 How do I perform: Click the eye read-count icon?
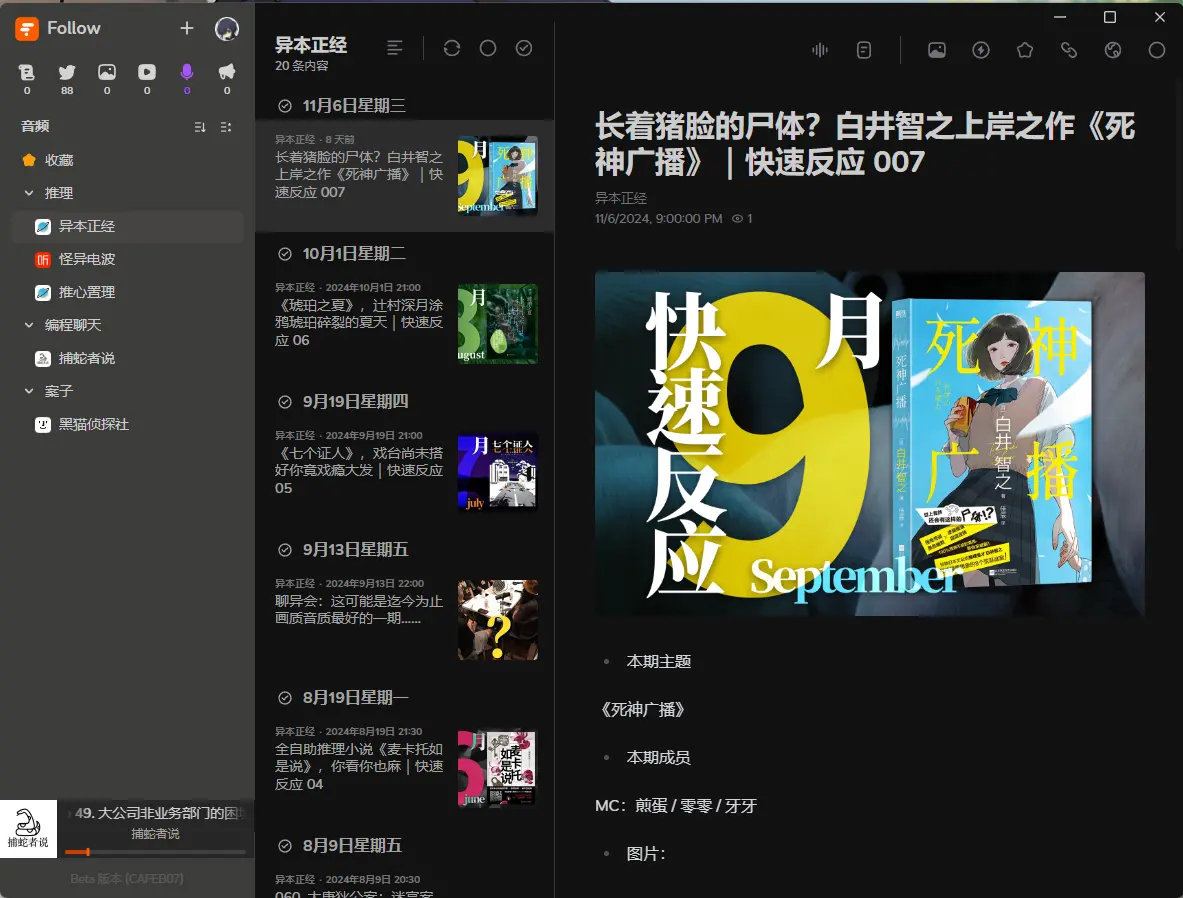pyautogui.click(x=737, y=219)
